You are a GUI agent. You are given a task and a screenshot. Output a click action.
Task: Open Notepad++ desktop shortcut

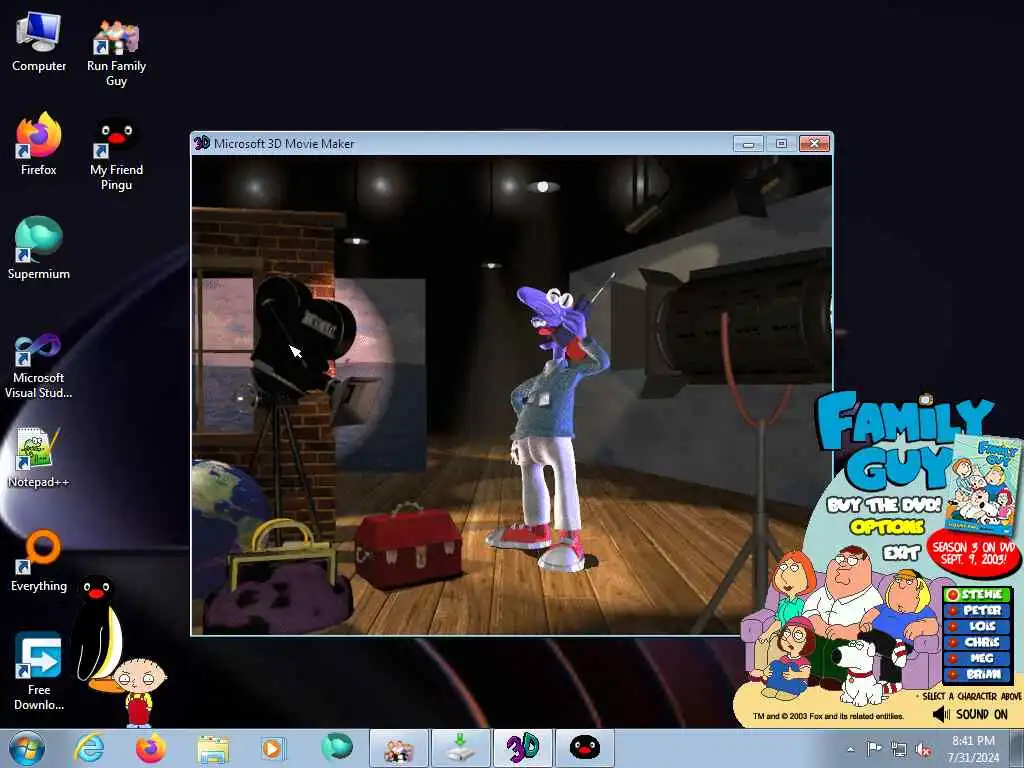coord(39,457)
